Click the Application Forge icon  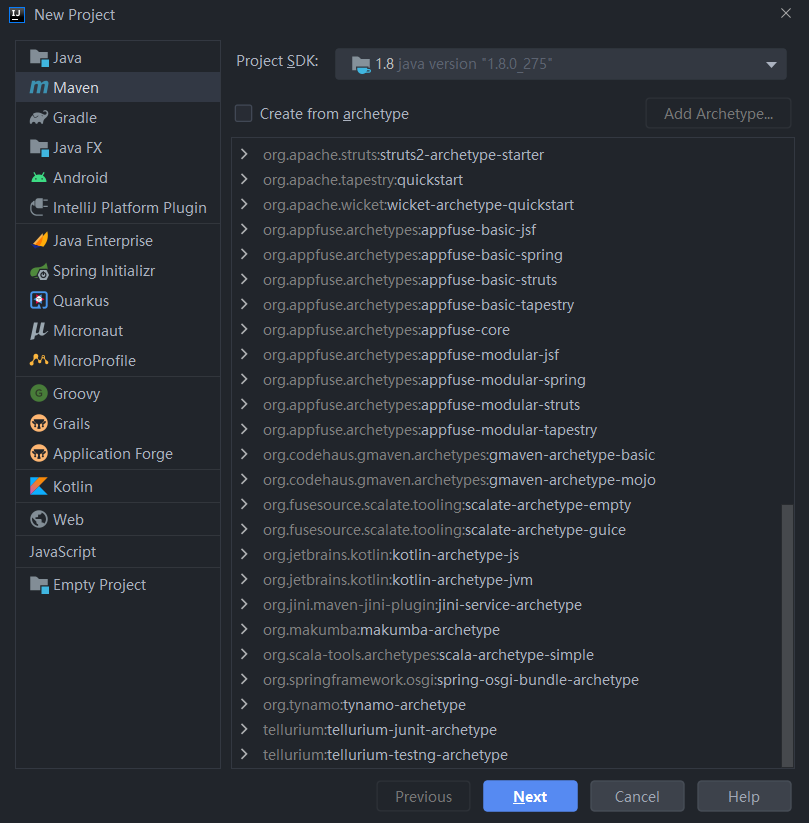(39, 453)
